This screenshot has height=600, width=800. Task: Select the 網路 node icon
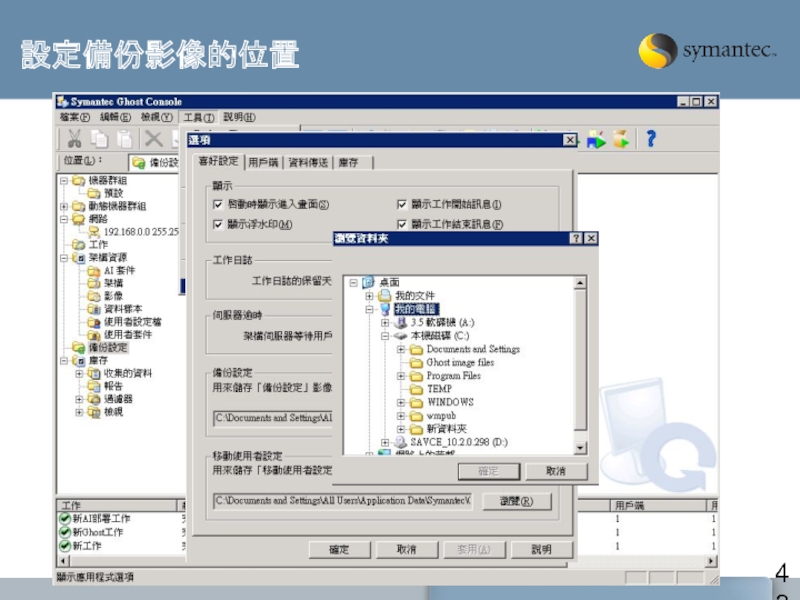(x=78, y=219)
